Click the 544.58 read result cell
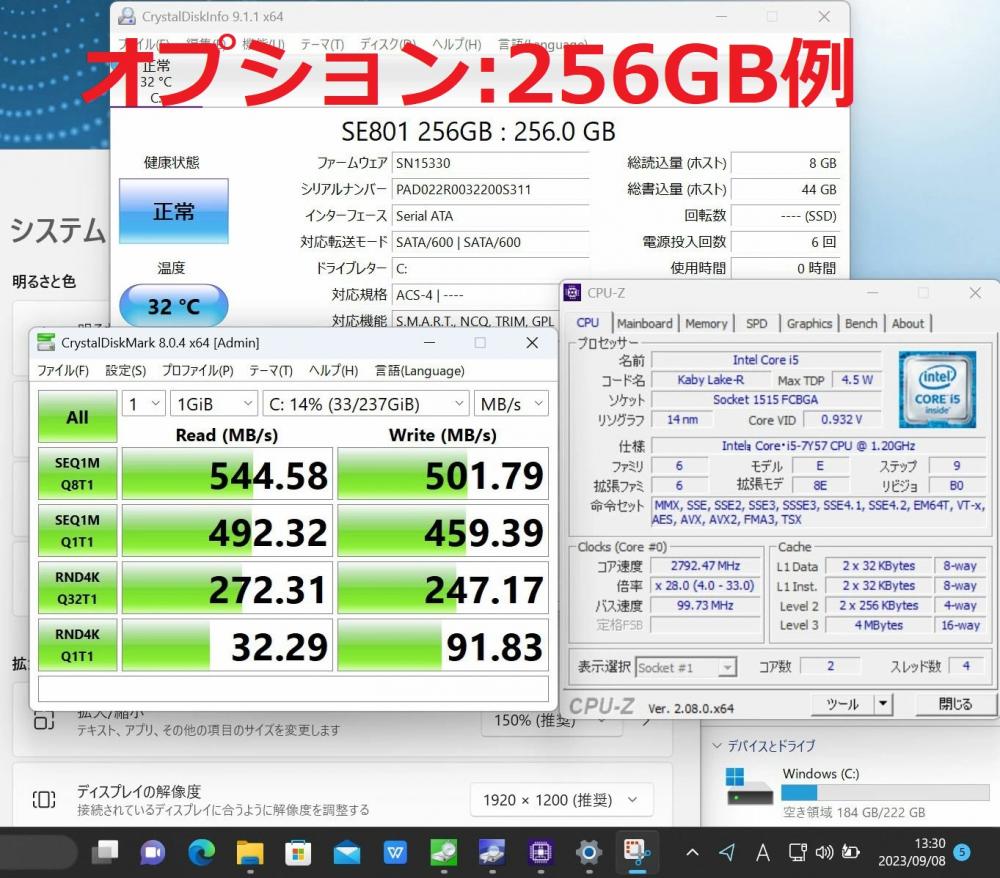Screen dimensions: 1000x878 click(227, 474)
